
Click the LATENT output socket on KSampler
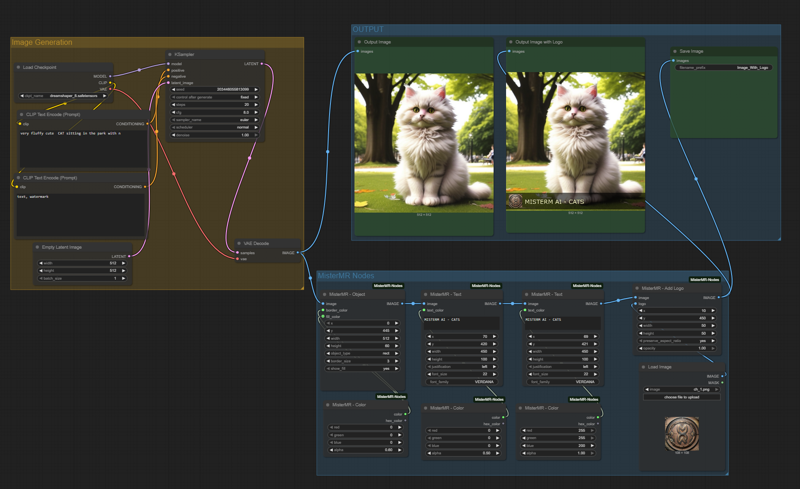(x=262, y=64)
